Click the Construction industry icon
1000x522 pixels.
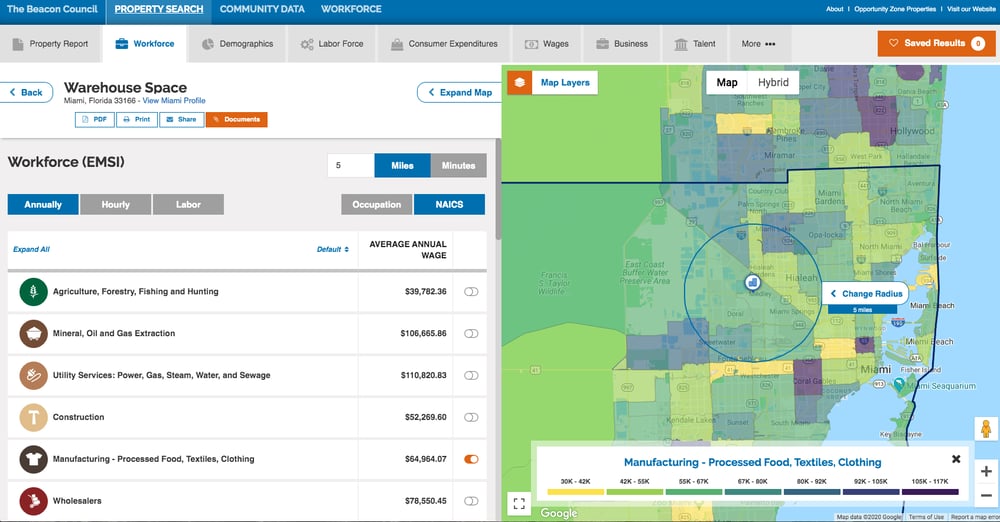33,417
